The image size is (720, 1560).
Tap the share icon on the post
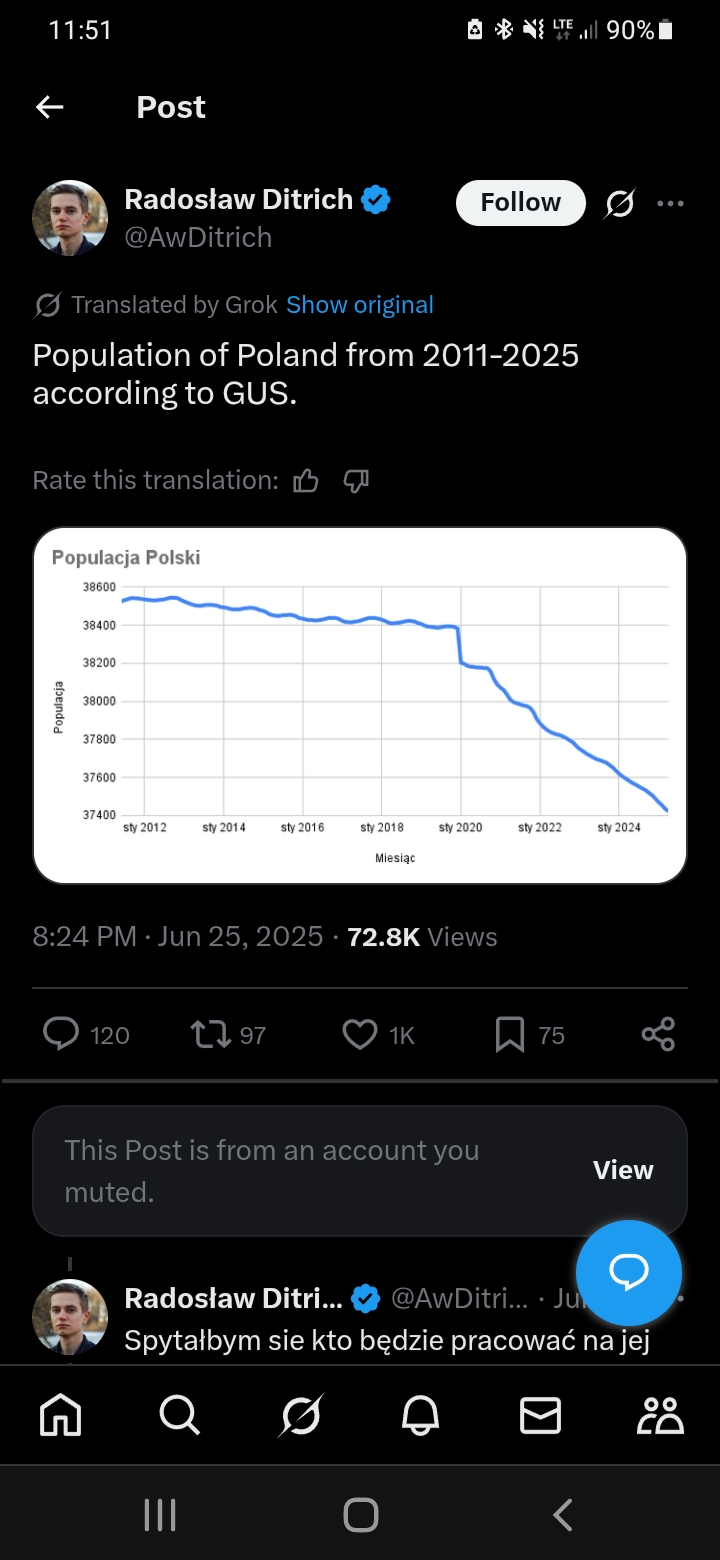pyautogui.click(x=658, y=1034)
